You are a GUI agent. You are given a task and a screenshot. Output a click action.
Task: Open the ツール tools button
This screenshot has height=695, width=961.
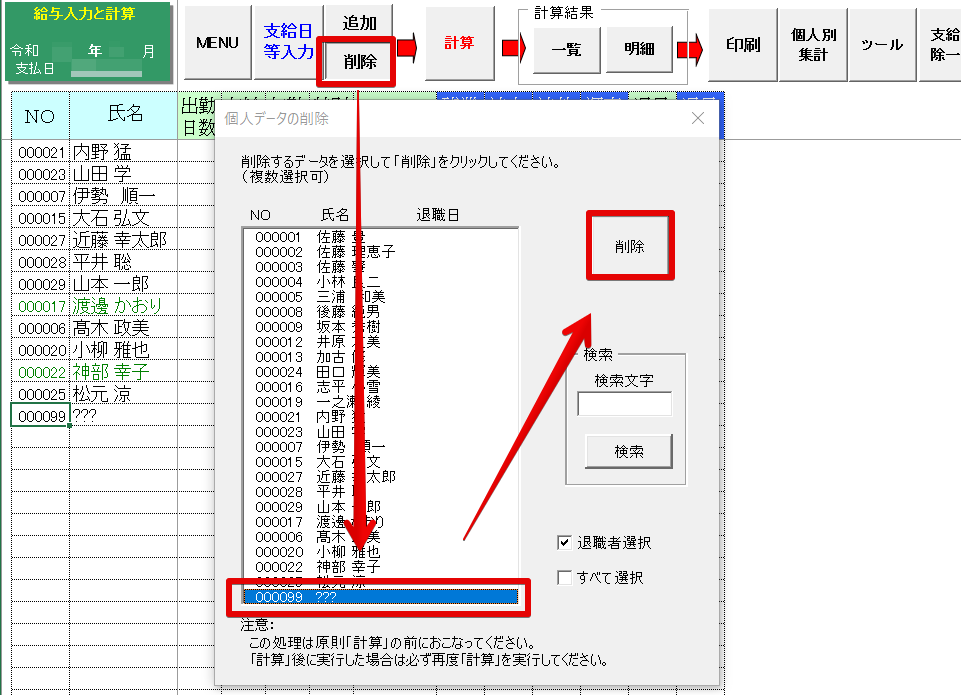tap(881, 45)
